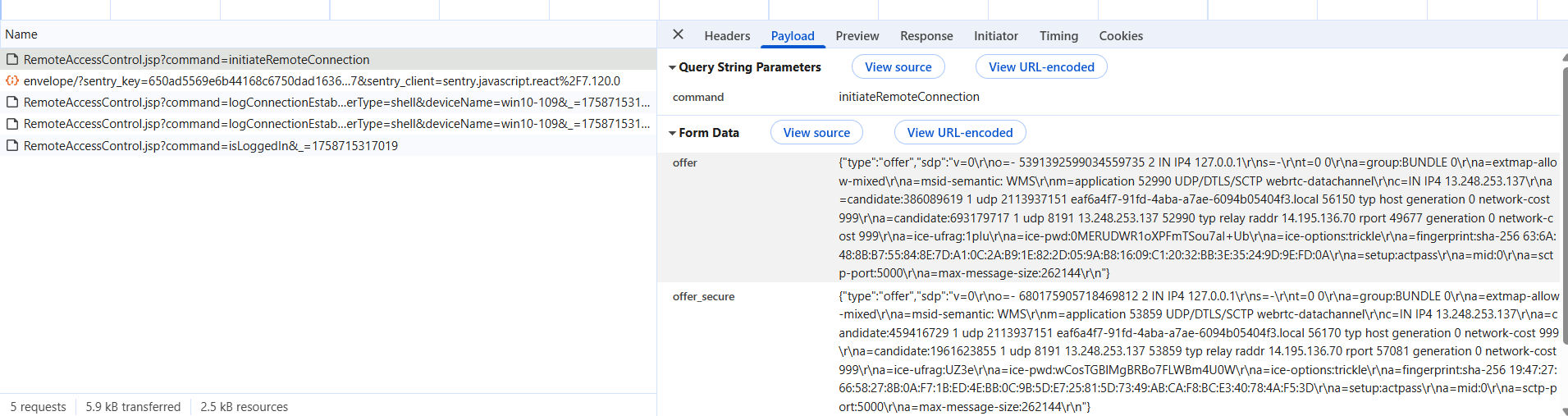Open the Timing tab
Screen dimensions: 1568x416
tap(1058, 36)
